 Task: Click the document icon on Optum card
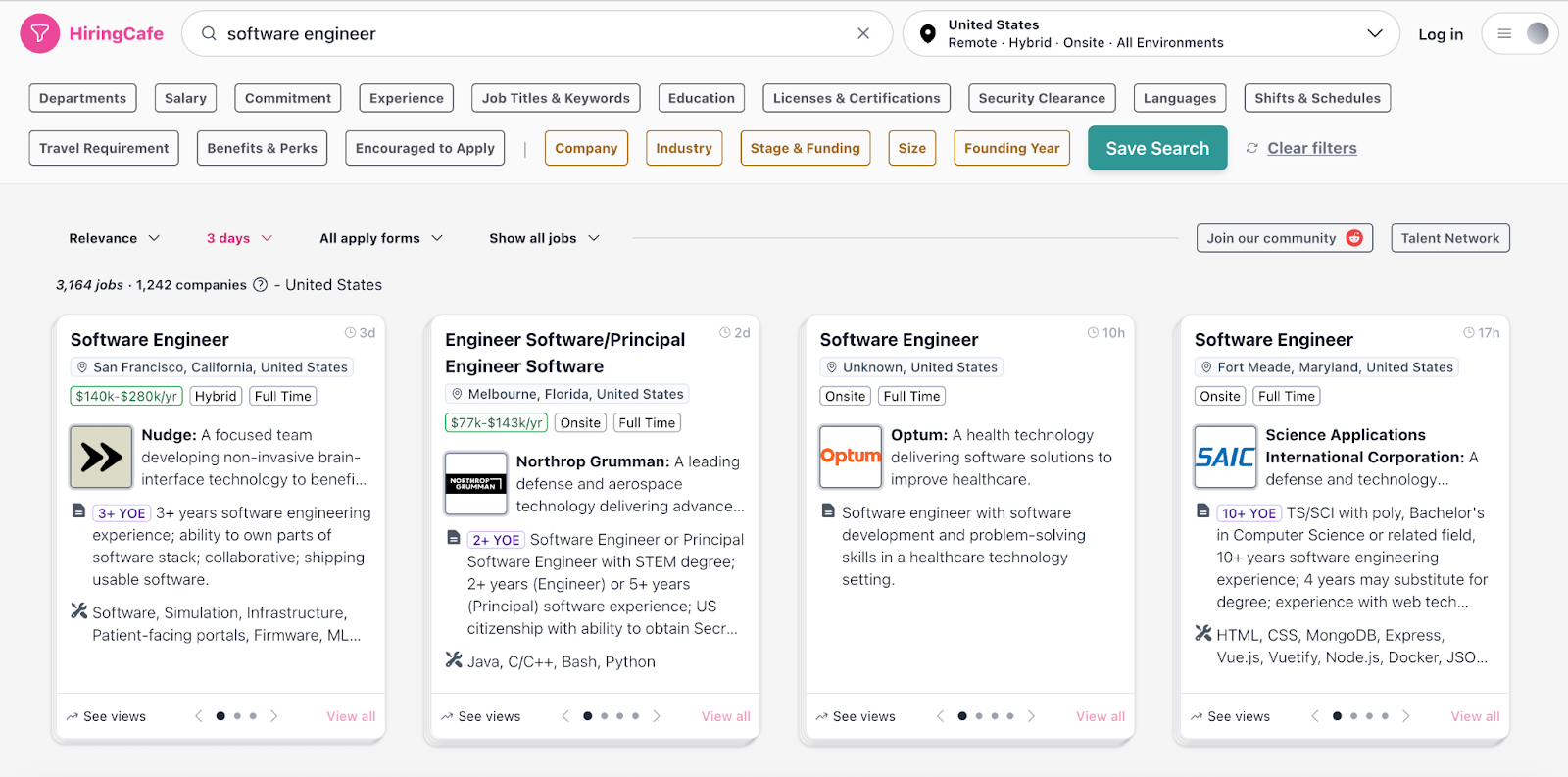pyautogui.click(x=828, y=511)
